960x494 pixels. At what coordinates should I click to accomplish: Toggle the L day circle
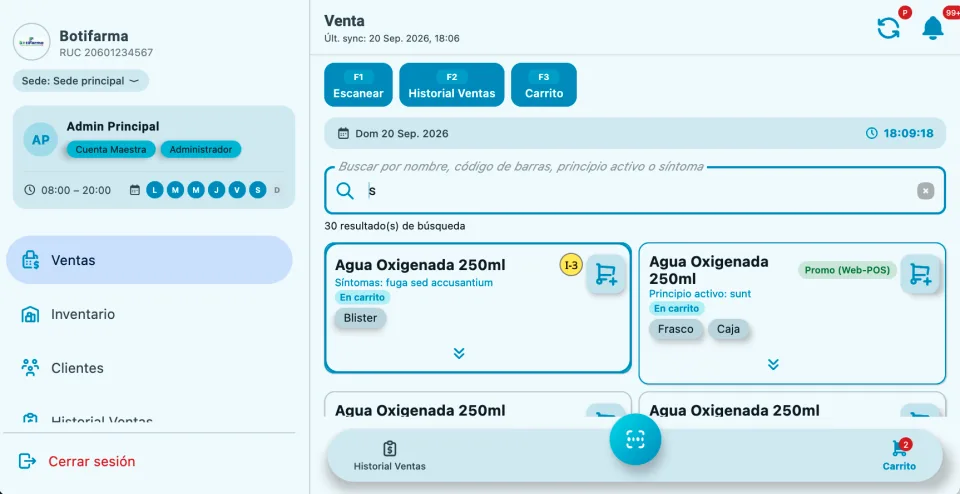pyautogui.click(x=154, y=190)
